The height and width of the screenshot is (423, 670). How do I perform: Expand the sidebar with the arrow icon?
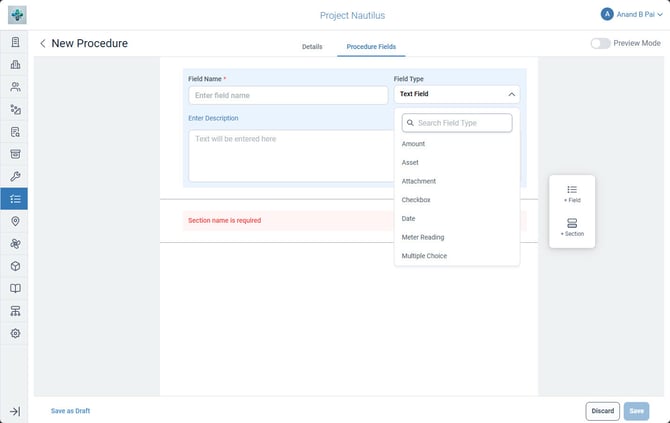15,411
